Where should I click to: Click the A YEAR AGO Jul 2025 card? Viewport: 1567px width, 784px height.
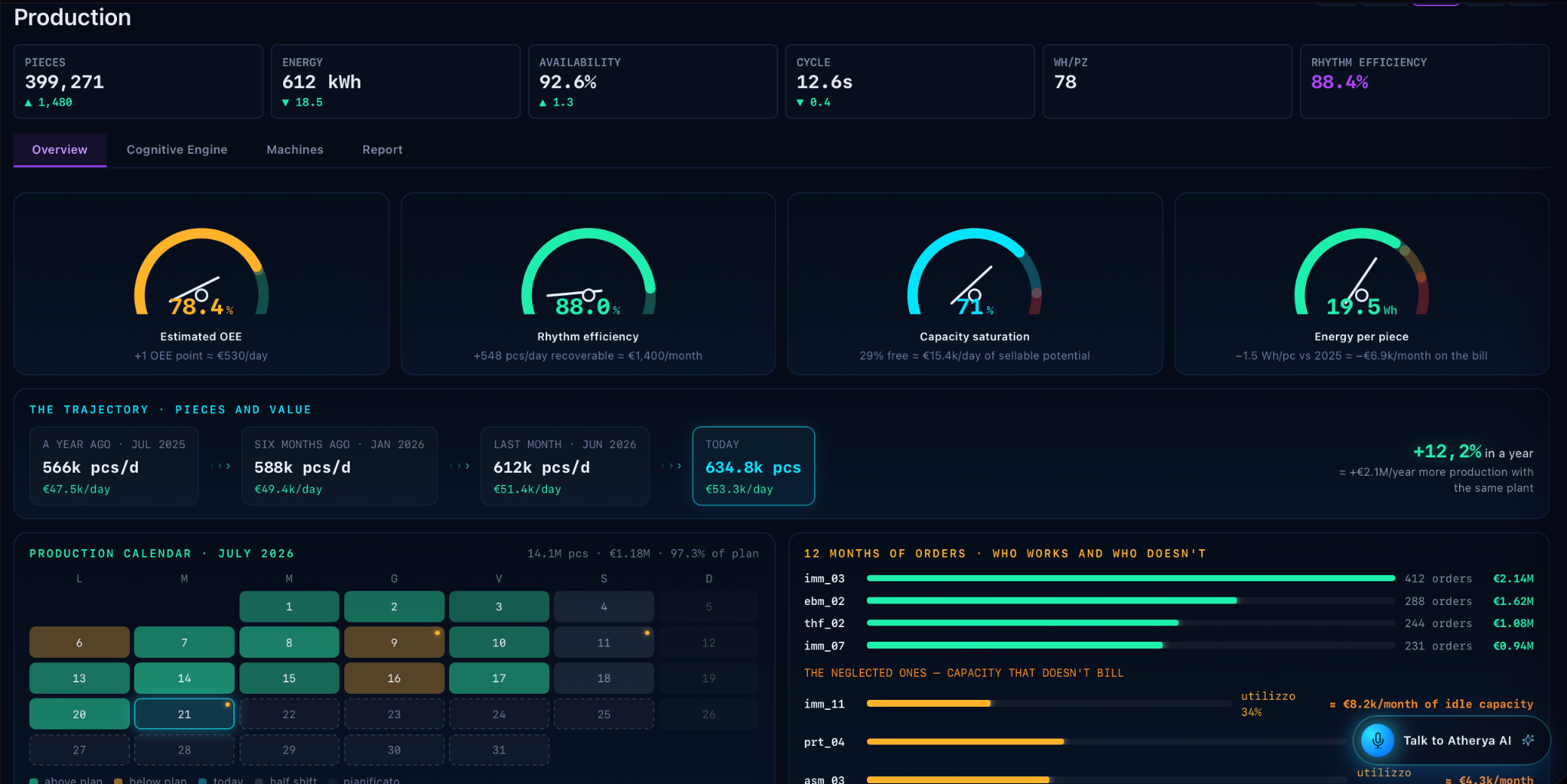tap(114, 466)
